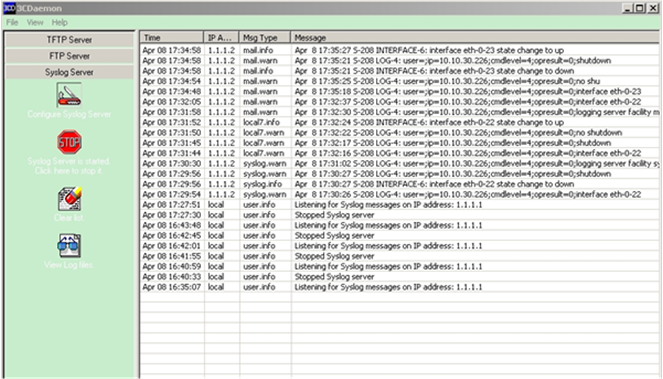Open the File menu
The width and height of the screenshot is (663, 379).
click(12, 22)
